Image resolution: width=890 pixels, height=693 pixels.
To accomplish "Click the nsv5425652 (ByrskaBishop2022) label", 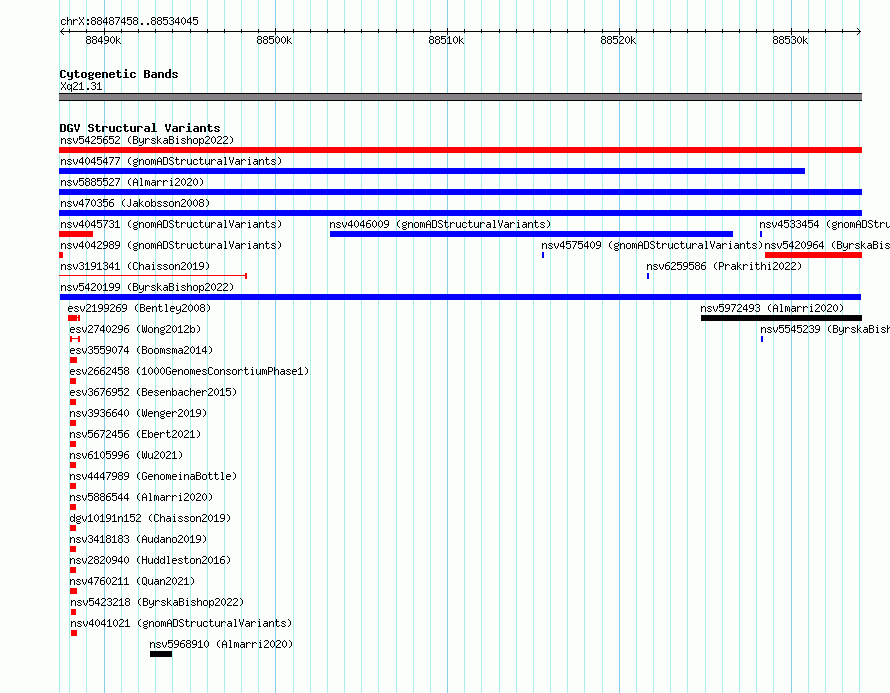I will click(x=147, y=140).
